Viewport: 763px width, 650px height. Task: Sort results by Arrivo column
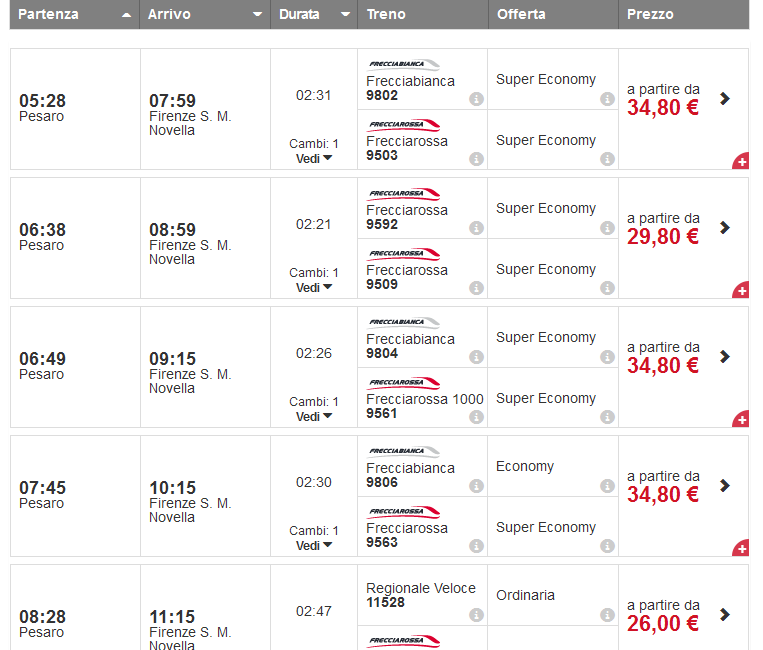click(204, 15)
